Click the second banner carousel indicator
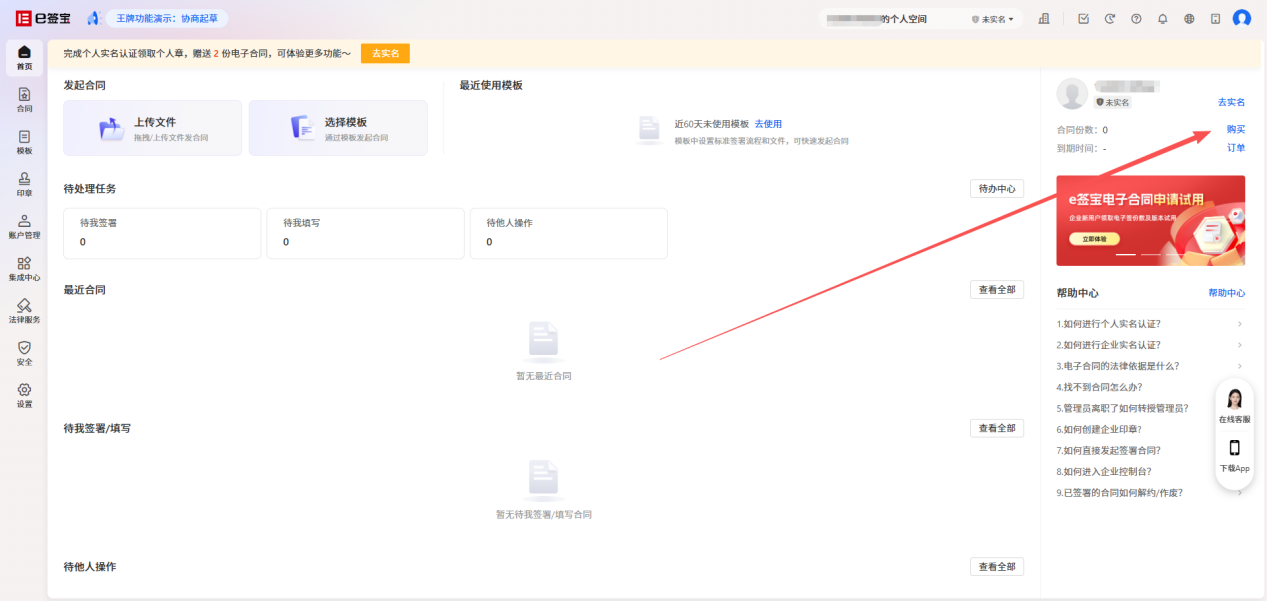This screenshot has height=601, width=1267. [1151, 255]
